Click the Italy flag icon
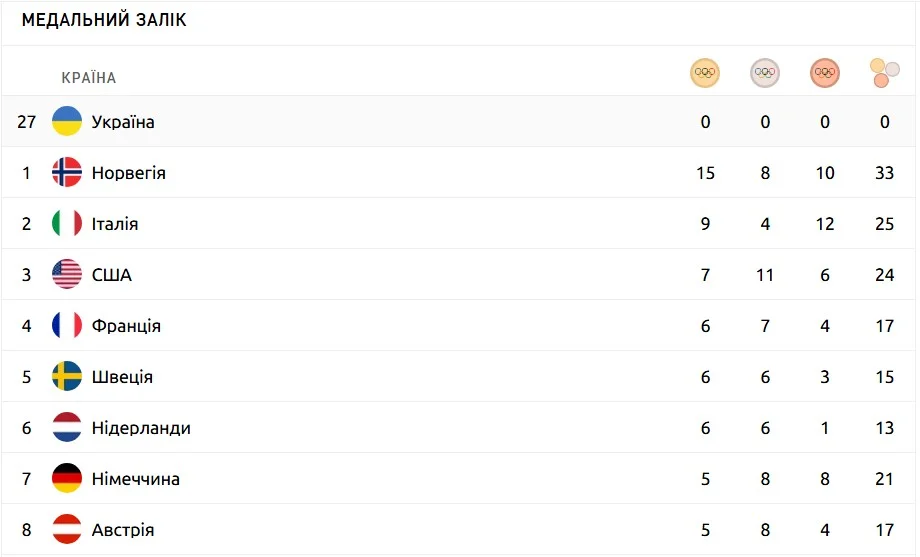The image size is (920, 557). 67,224
